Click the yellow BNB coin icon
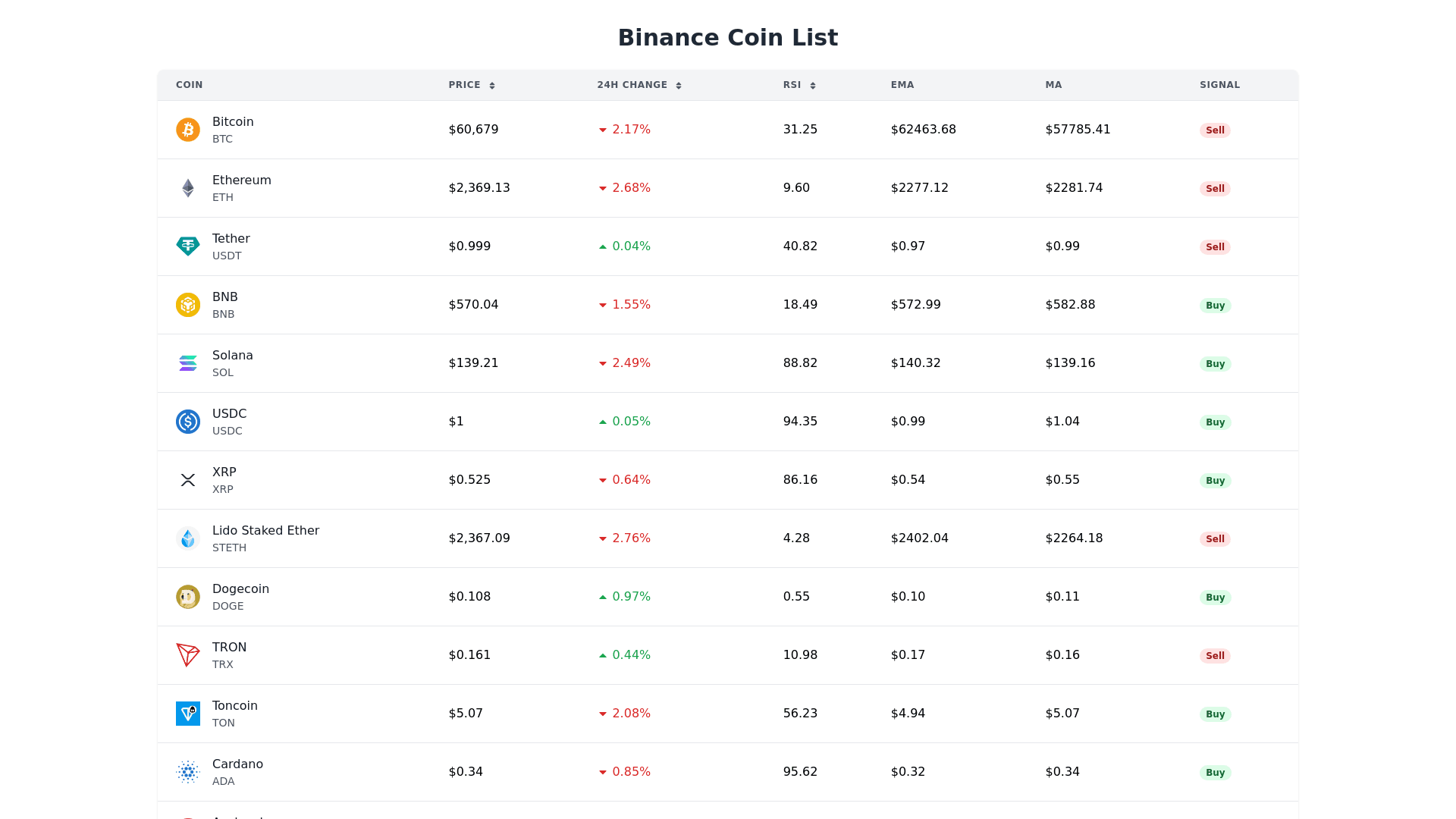The image size is (1456, 819). pyautogui.click(x=188, y=305)
